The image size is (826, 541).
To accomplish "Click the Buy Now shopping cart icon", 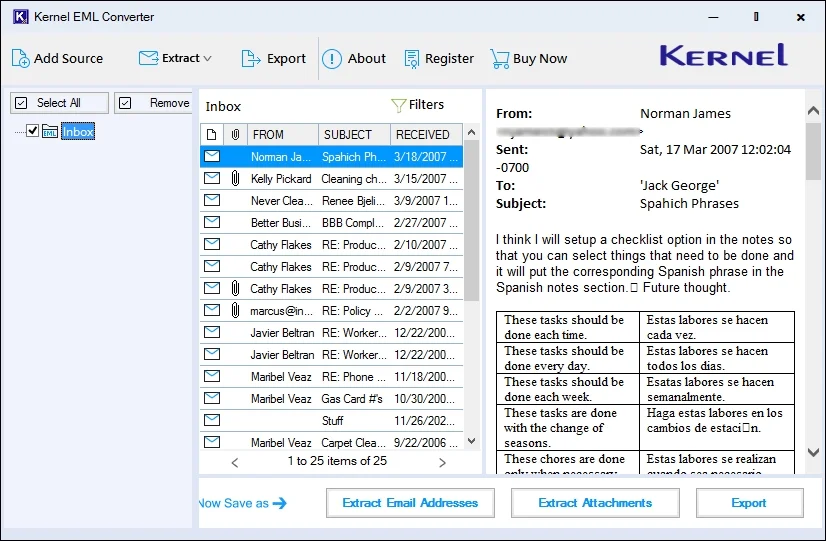I will coord(499,59).
